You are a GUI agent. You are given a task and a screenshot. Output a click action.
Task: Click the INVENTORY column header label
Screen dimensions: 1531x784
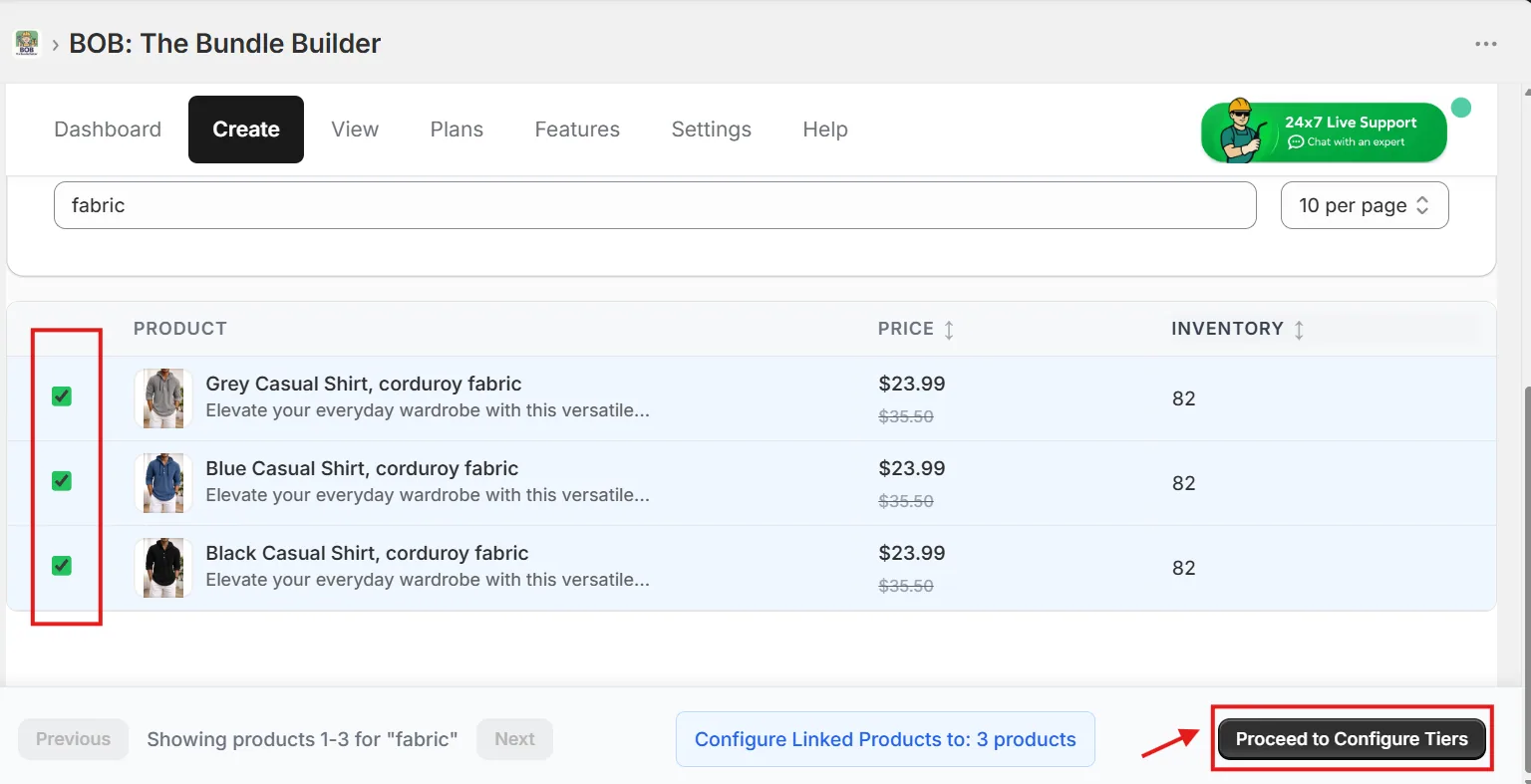pos(1227,329)
